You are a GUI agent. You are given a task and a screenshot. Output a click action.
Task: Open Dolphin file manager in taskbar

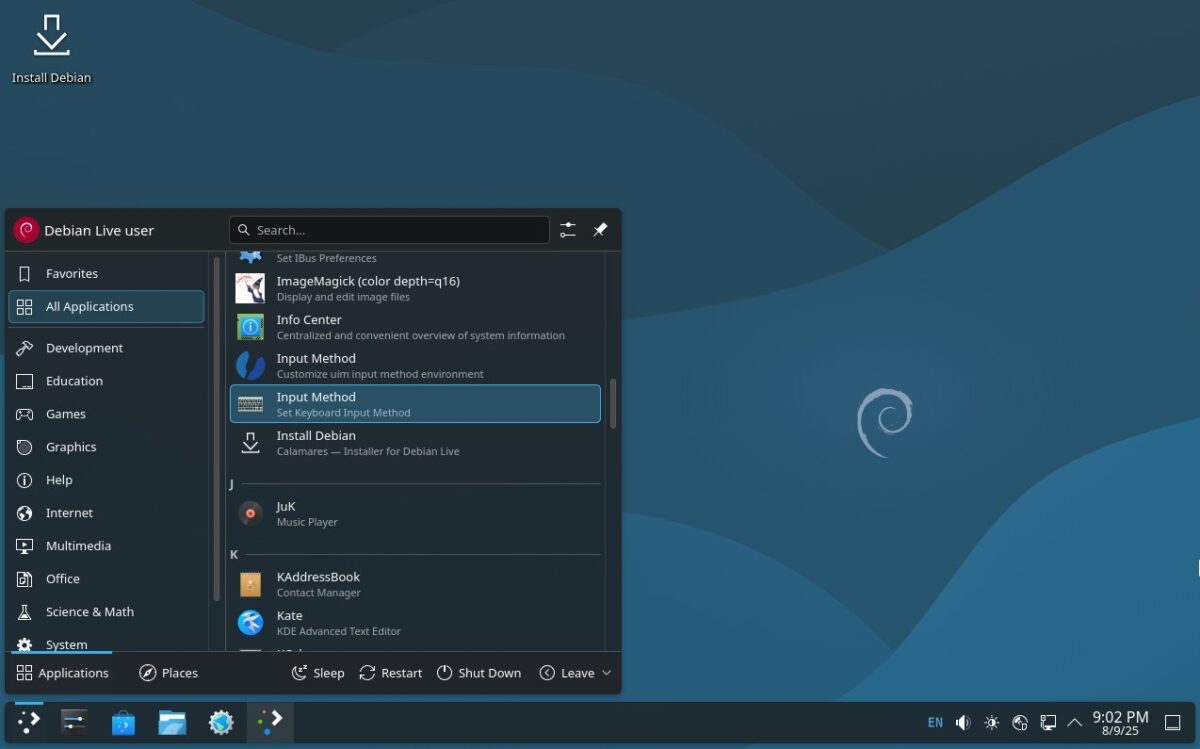pos(172,722)
